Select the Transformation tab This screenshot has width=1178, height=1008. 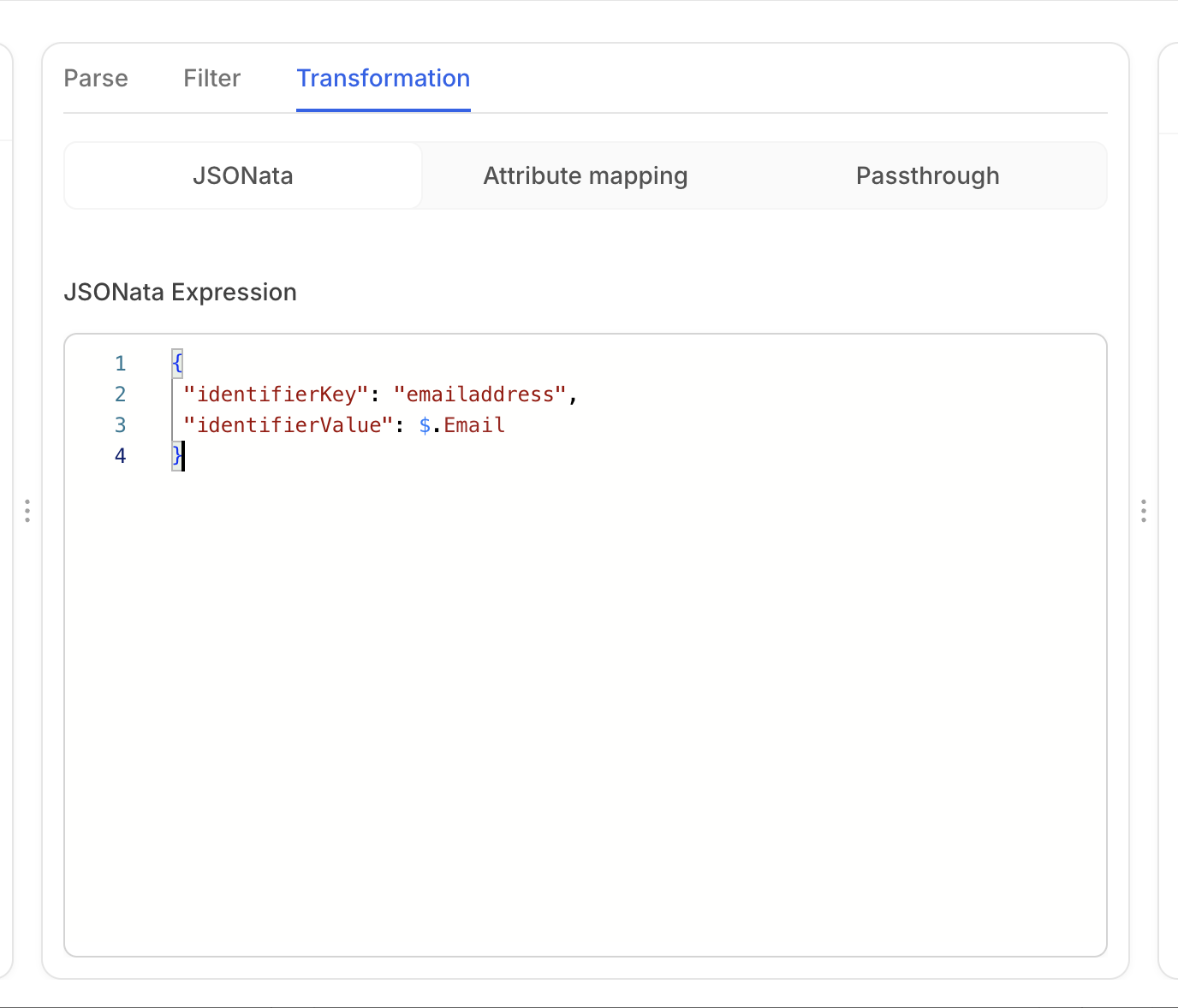point(383,79)
